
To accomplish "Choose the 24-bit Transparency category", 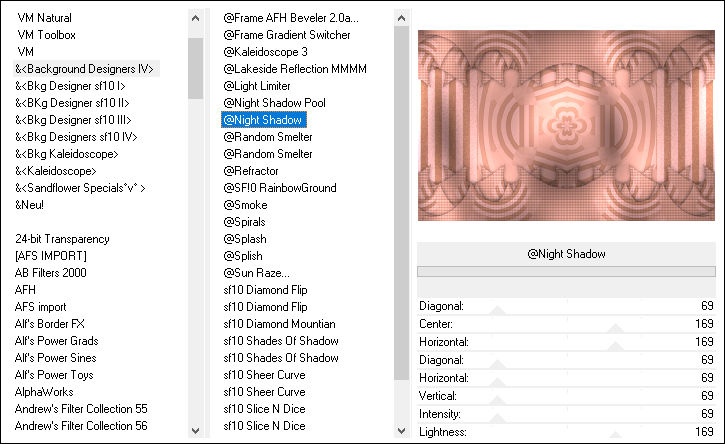I will tap(61, 239).
